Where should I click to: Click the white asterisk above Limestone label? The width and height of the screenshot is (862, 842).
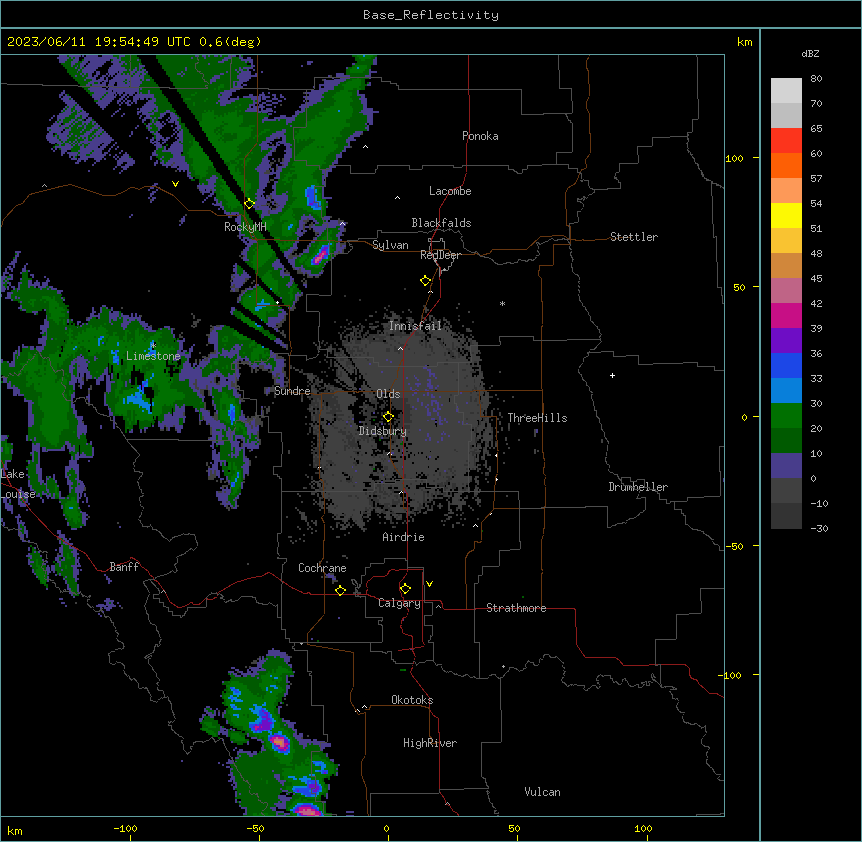(x=153, y=345)
